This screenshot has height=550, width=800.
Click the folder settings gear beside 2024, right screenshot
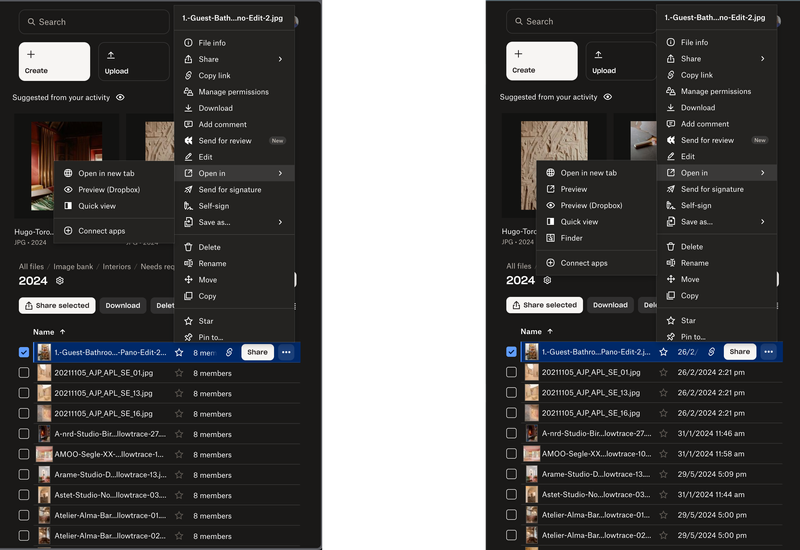[547, 280]
